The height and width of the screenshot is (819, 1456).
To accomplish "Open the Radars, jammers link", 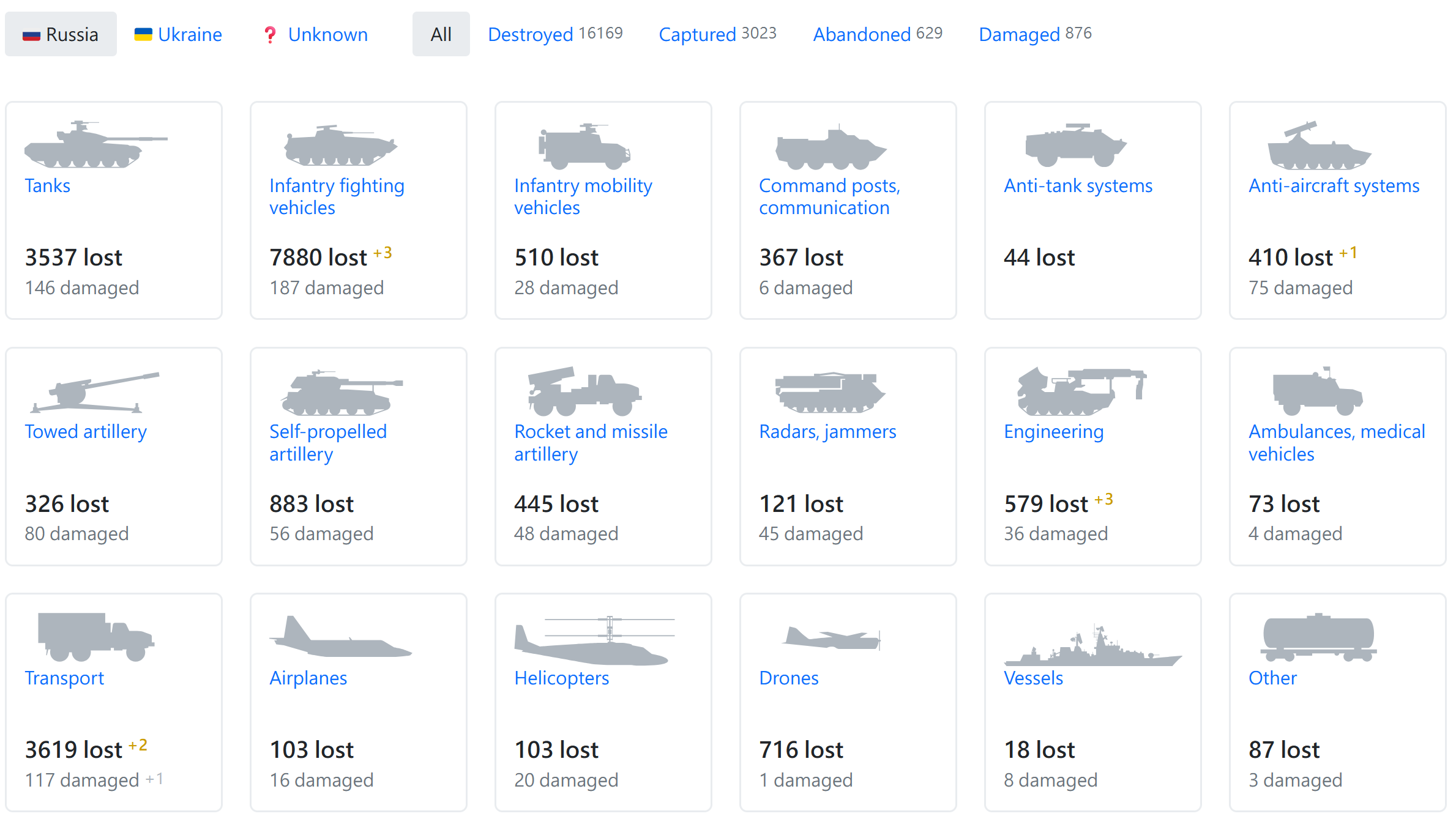I will click(827, 432).
